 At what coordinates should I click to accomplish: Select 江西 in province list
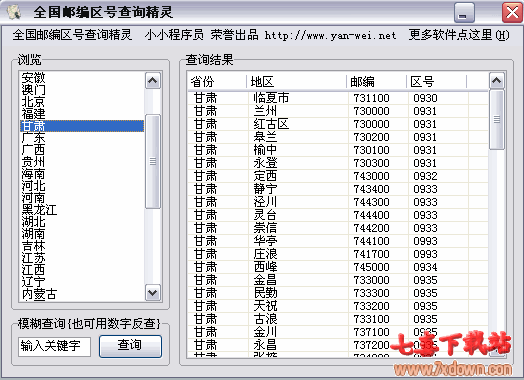tap(82, 270)
